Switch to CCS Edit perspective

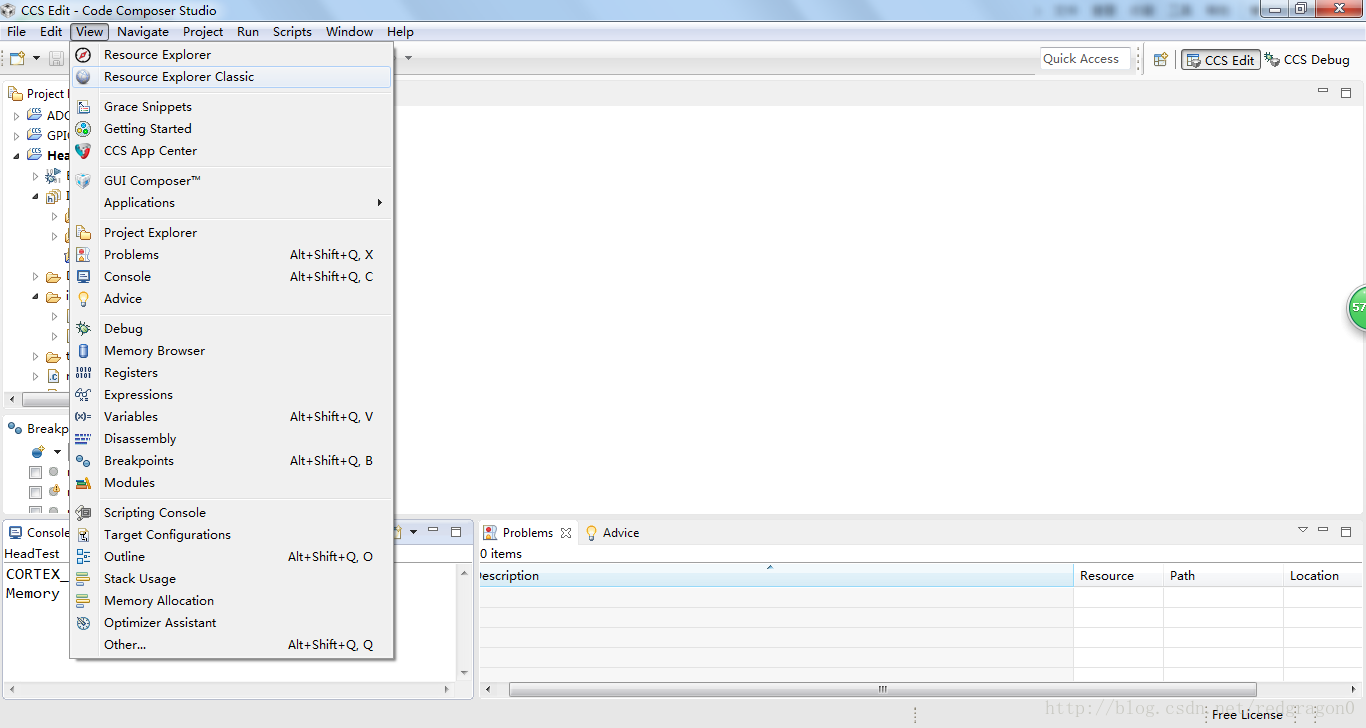(x=1219, y=60)
